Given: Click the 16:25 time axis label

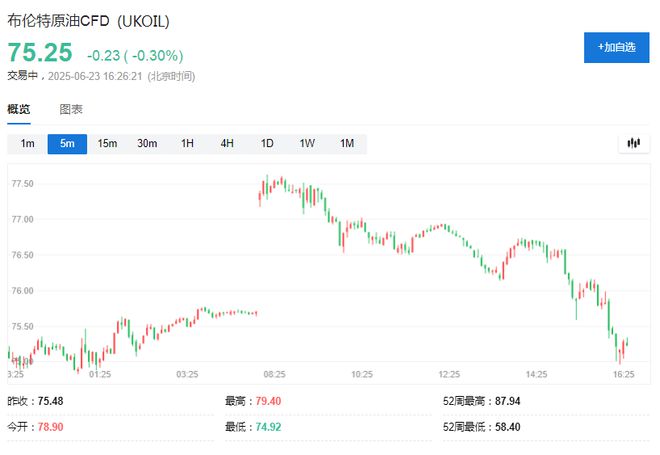Looking at the screenshot, I should point(623,374).
